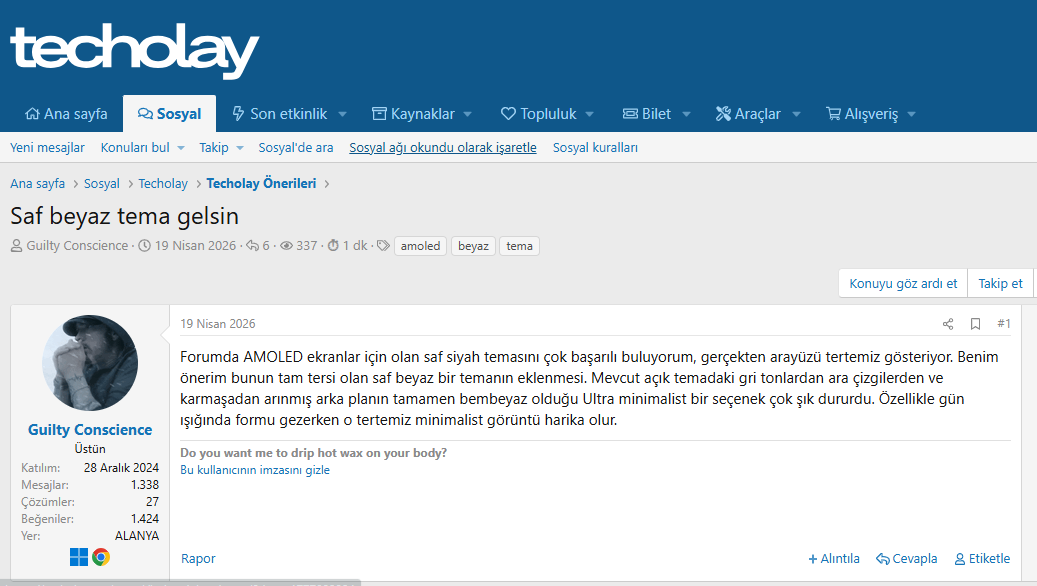
Task: Select the beyaz tag
Action: (x=474, y=246)
